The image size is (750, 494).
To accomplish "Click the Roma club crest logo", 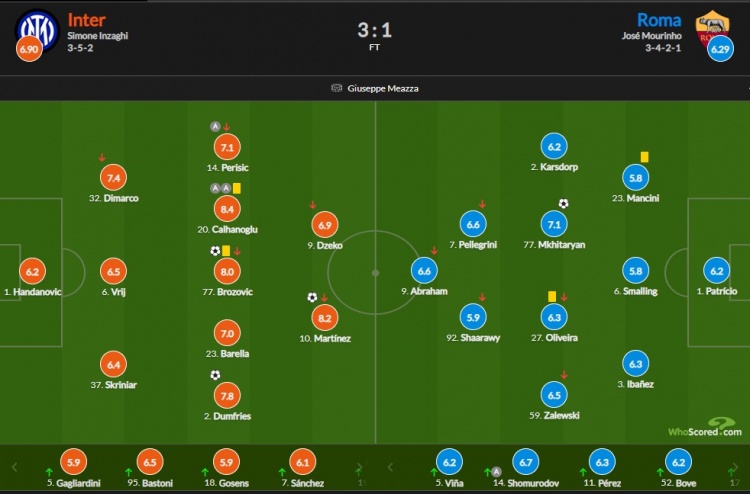I will coord(712,29).
